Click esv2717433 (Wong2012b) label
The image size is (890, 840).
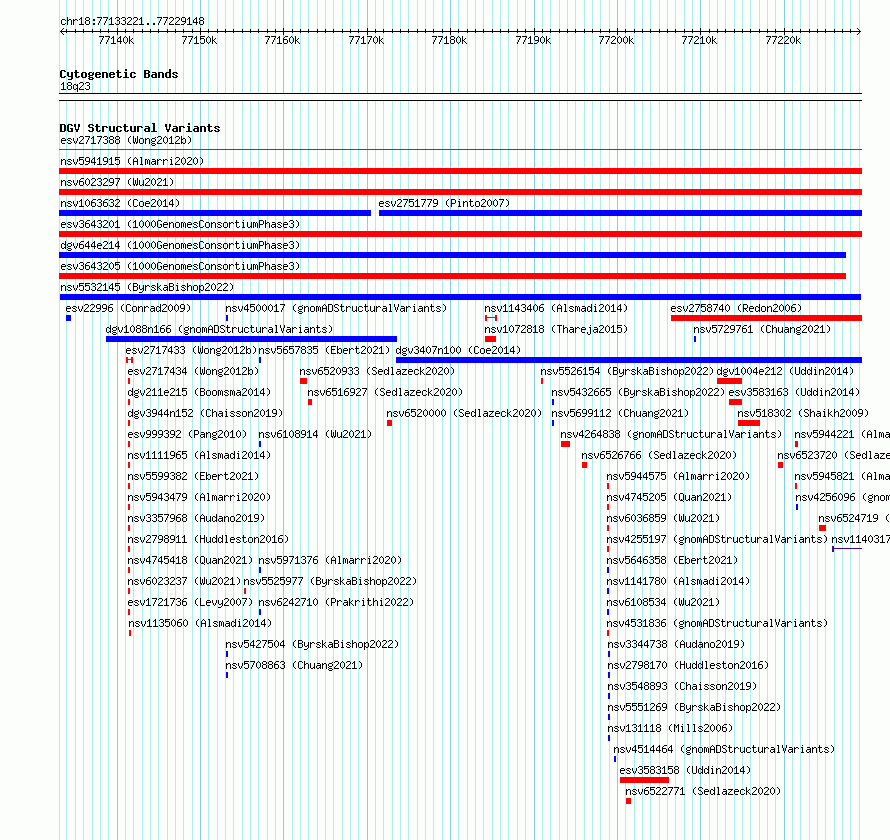[x=191, y=350]
